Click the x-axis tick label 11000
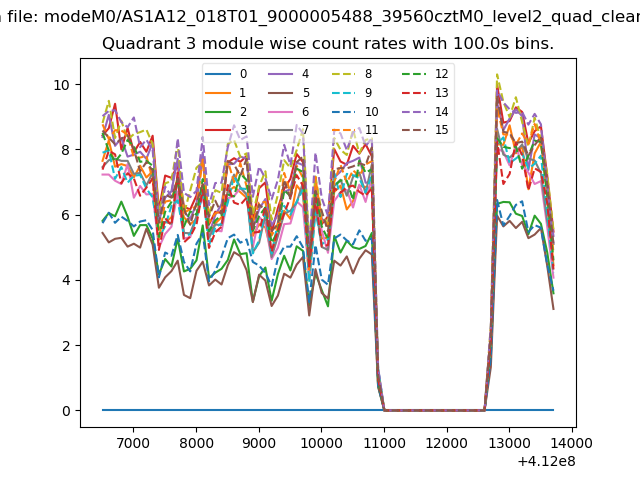The height and width of the screenshot is (480, 640). [385, 442]
